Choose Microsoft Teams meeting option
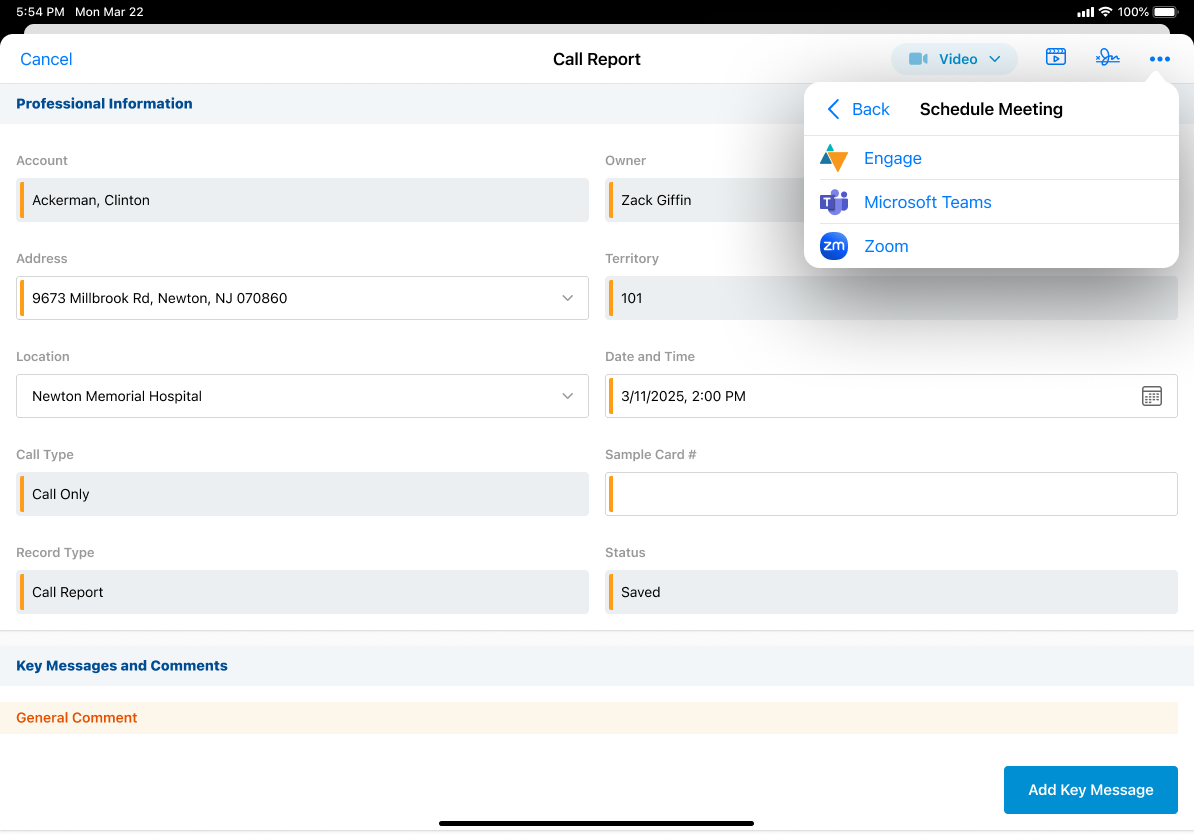 928,202
